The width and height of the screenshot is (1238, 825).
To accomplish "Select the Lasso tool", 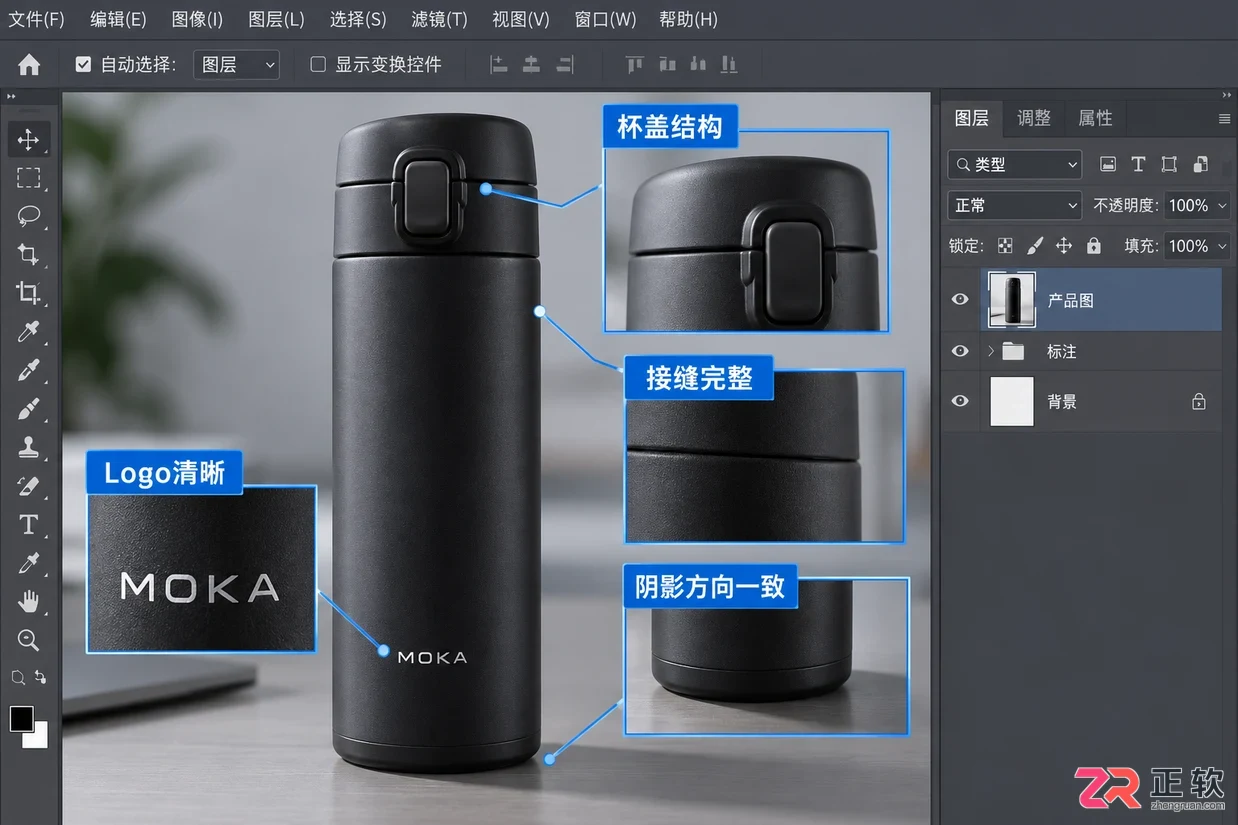I will [28, 216].
